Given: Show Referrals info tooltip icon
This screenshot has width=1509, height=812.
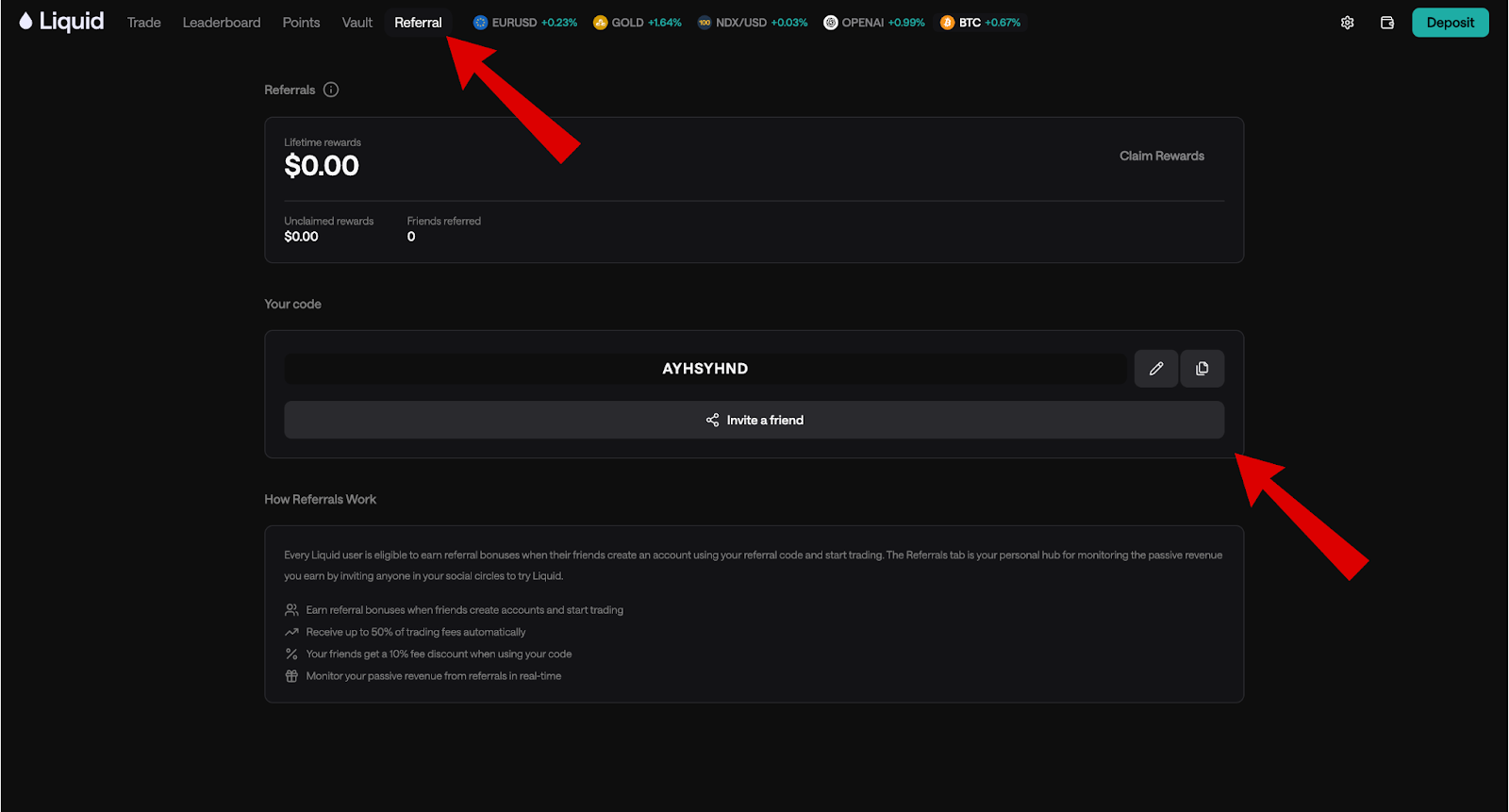Looking at the screenshot, I should point(331,90).
